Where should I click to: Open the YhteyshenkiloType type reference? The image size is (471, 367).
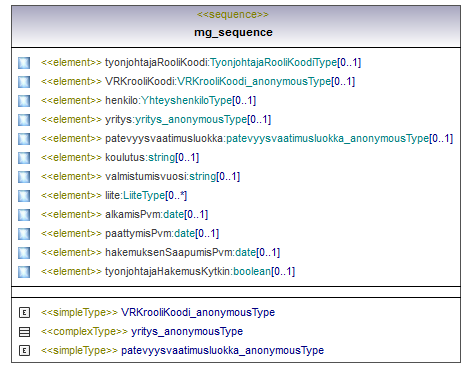(x=187, y=100)
